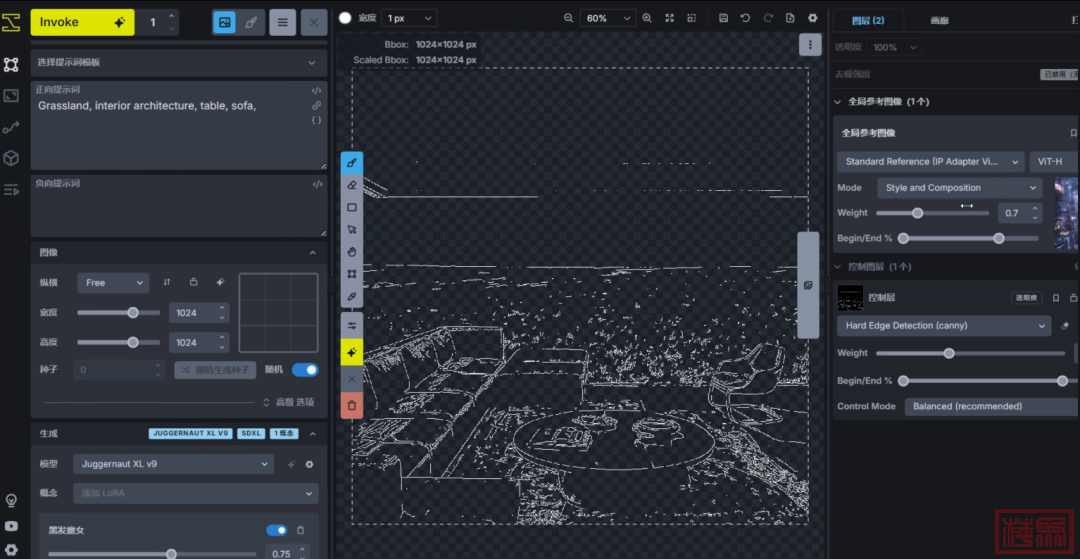Zoom out the canvas with magnifier minus
This screenshot has height=559, width=1080.
pyautogui.click(x=569, y=18)
